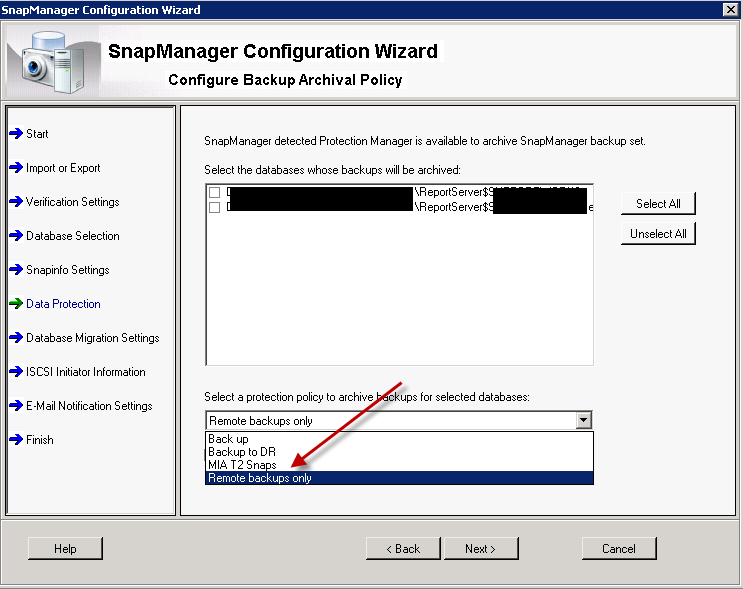Select the second ReportServer database row text
Image resolution: width=743 pixels, height=589 pixels.
410,207
